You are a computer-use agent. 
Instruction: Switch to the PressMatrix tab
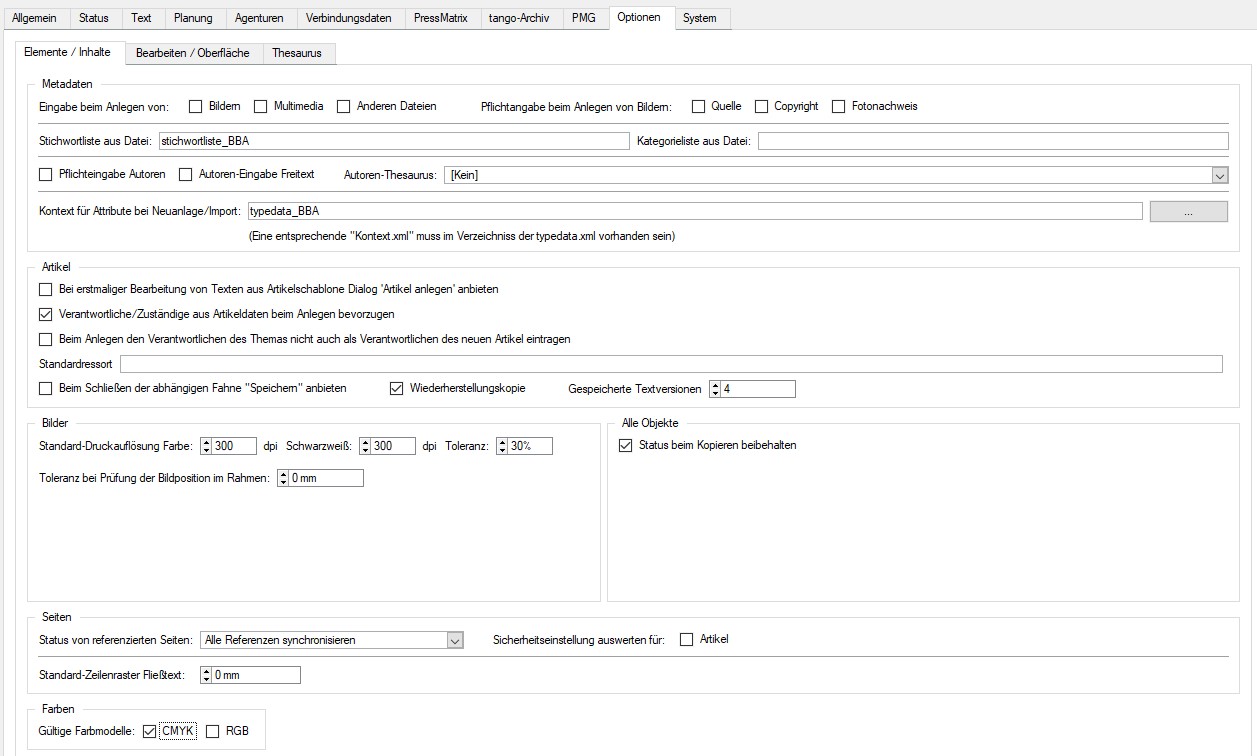tap(440, 18)
